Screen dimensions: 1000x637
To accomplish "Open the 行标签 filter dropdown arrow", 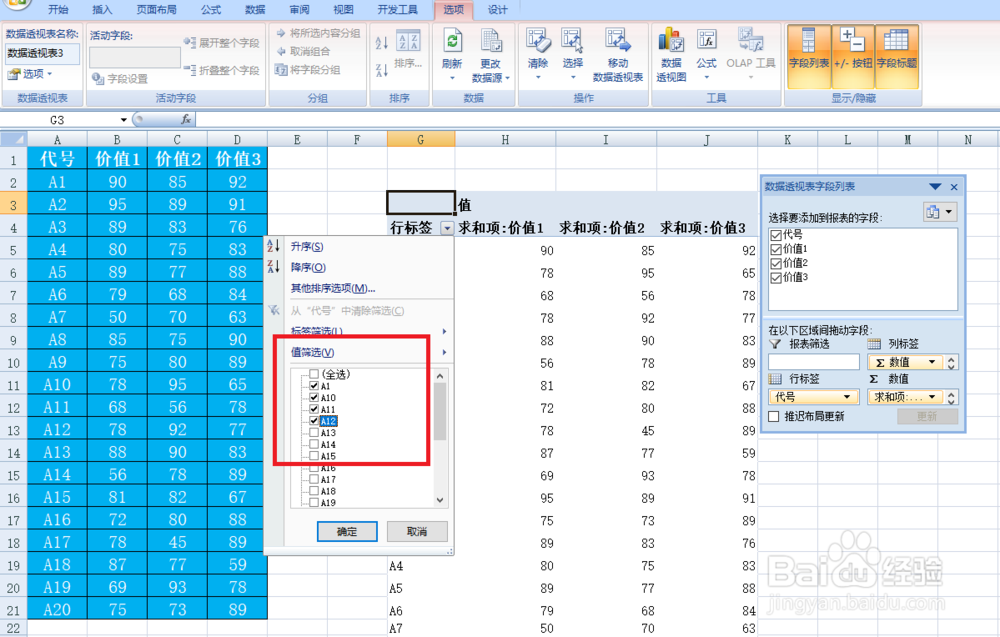I will [447, 228].
